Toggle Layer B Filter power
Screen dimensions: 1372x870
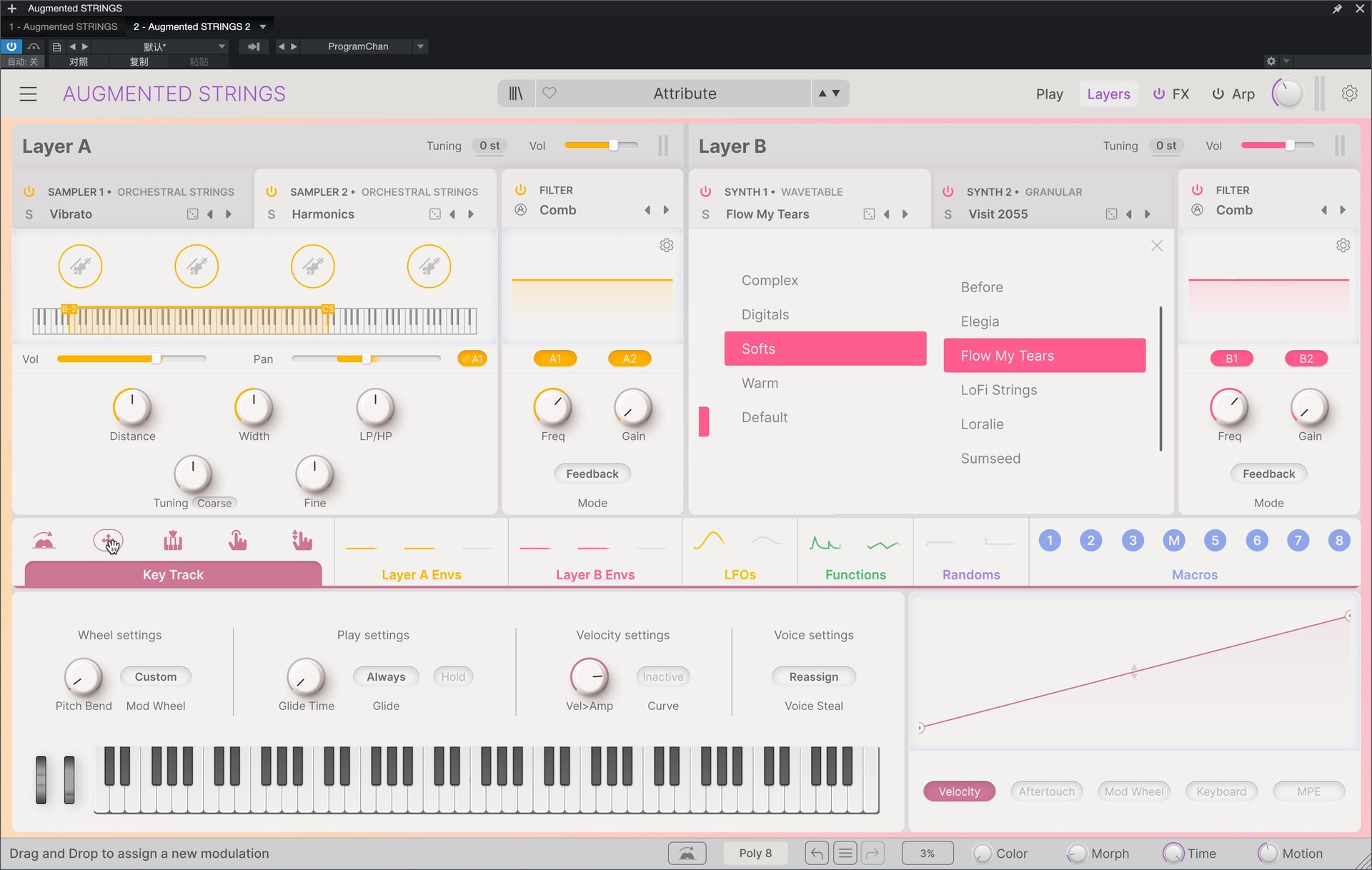[1198, 190]
